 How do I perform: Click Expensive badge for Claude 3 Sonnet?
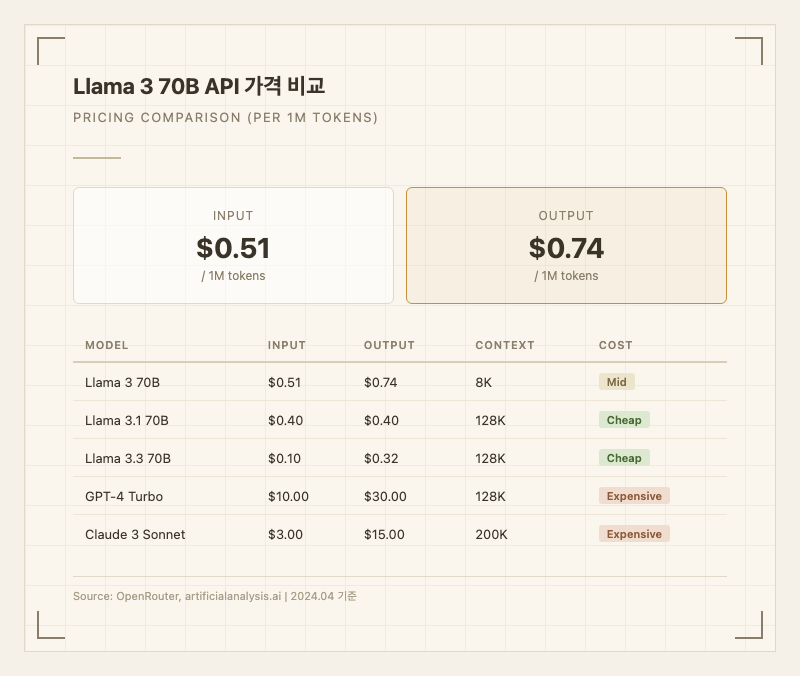point(634,534)
